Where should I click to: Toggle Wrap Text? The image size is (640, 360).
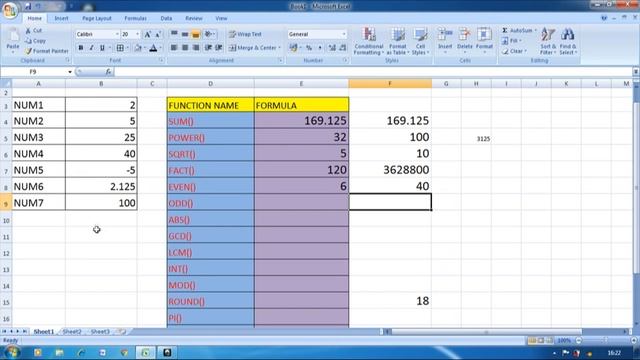pos(245,34)
